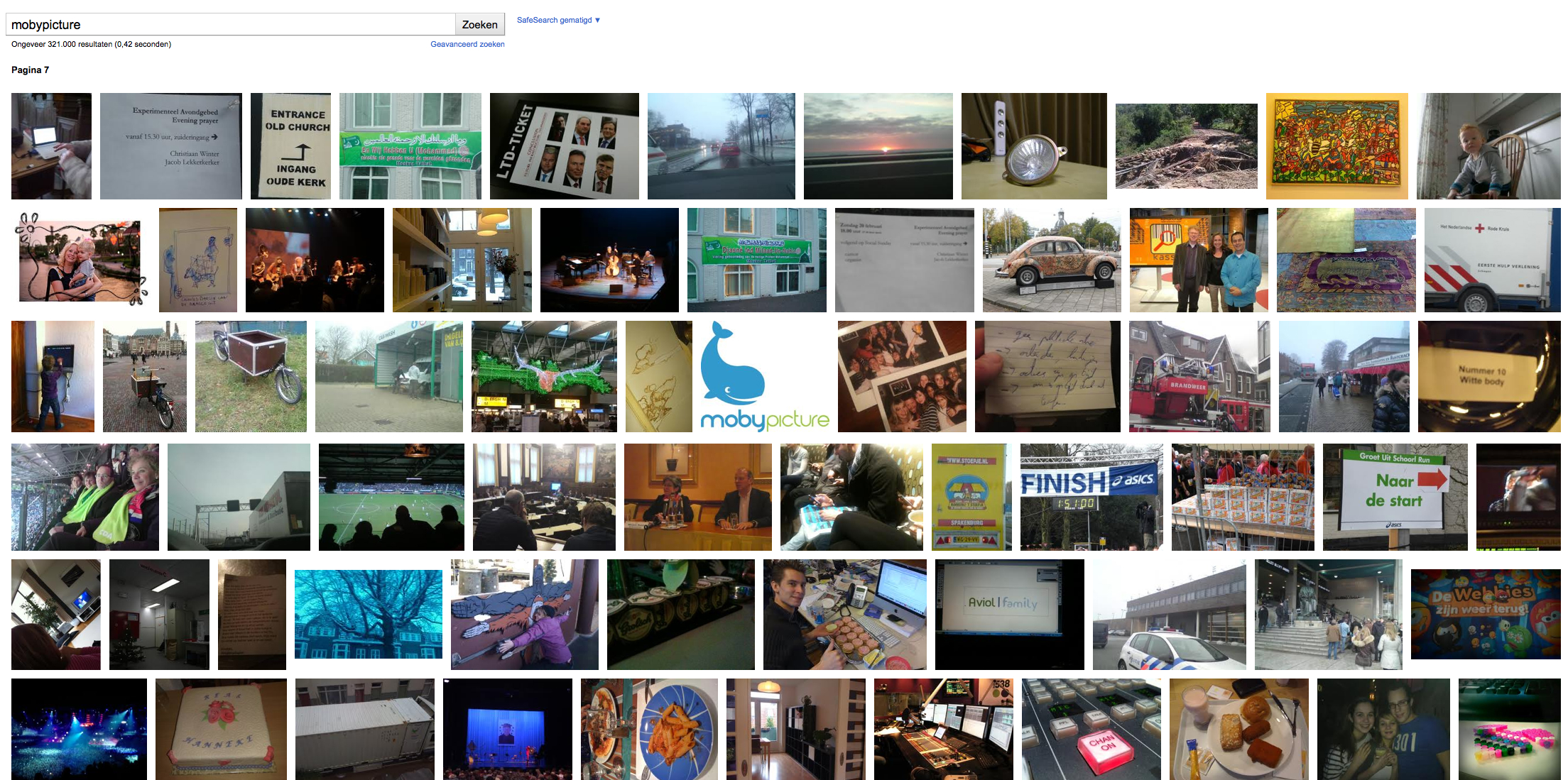Open the ENTRANCE OLD CHURCH sign thumbnail
This screenshot has width=1568, height=780.
pos(290,145)
